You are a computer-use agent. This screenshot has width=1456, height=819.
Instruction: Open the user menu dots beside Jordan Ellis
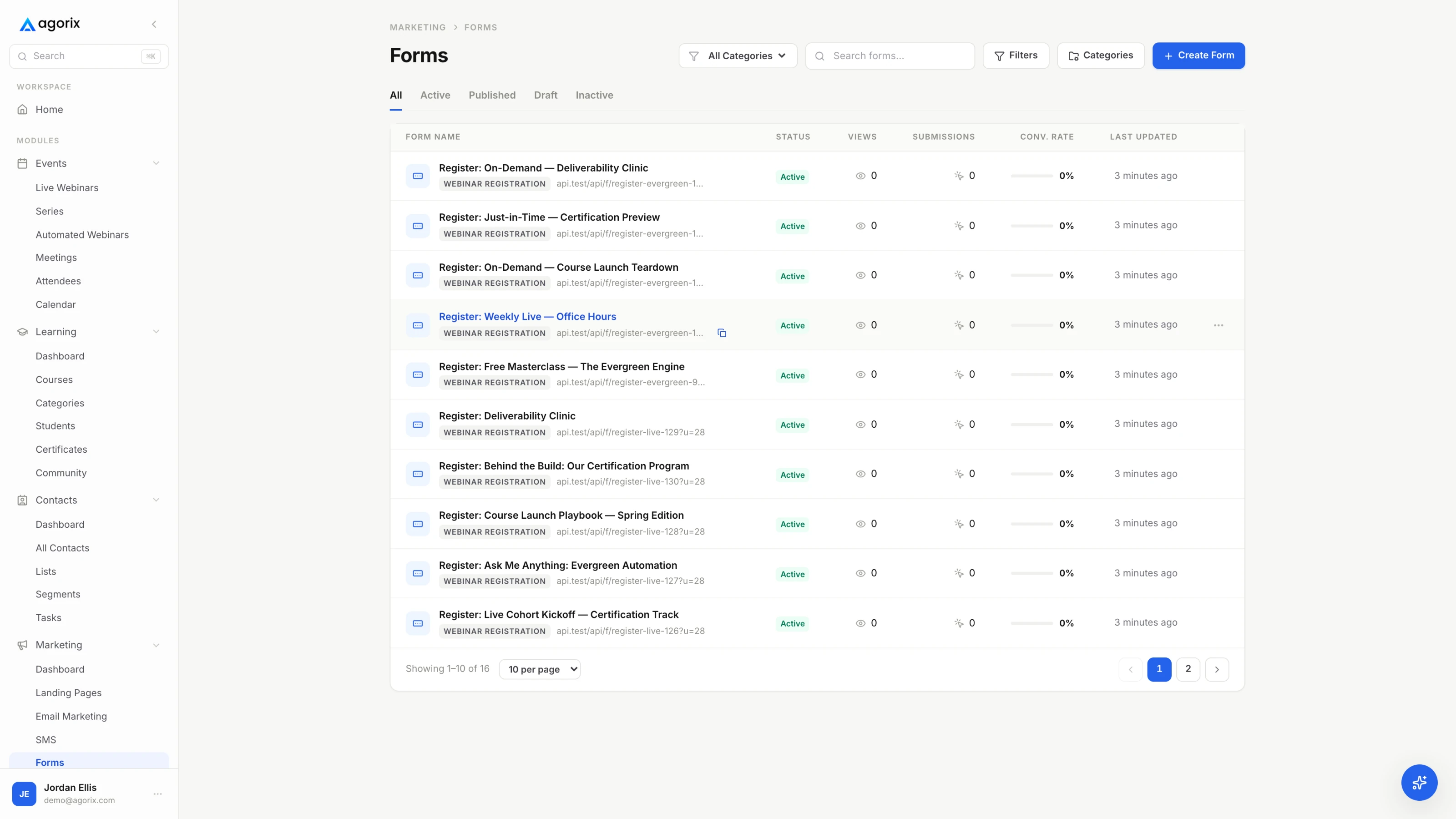tap(158, 794)
